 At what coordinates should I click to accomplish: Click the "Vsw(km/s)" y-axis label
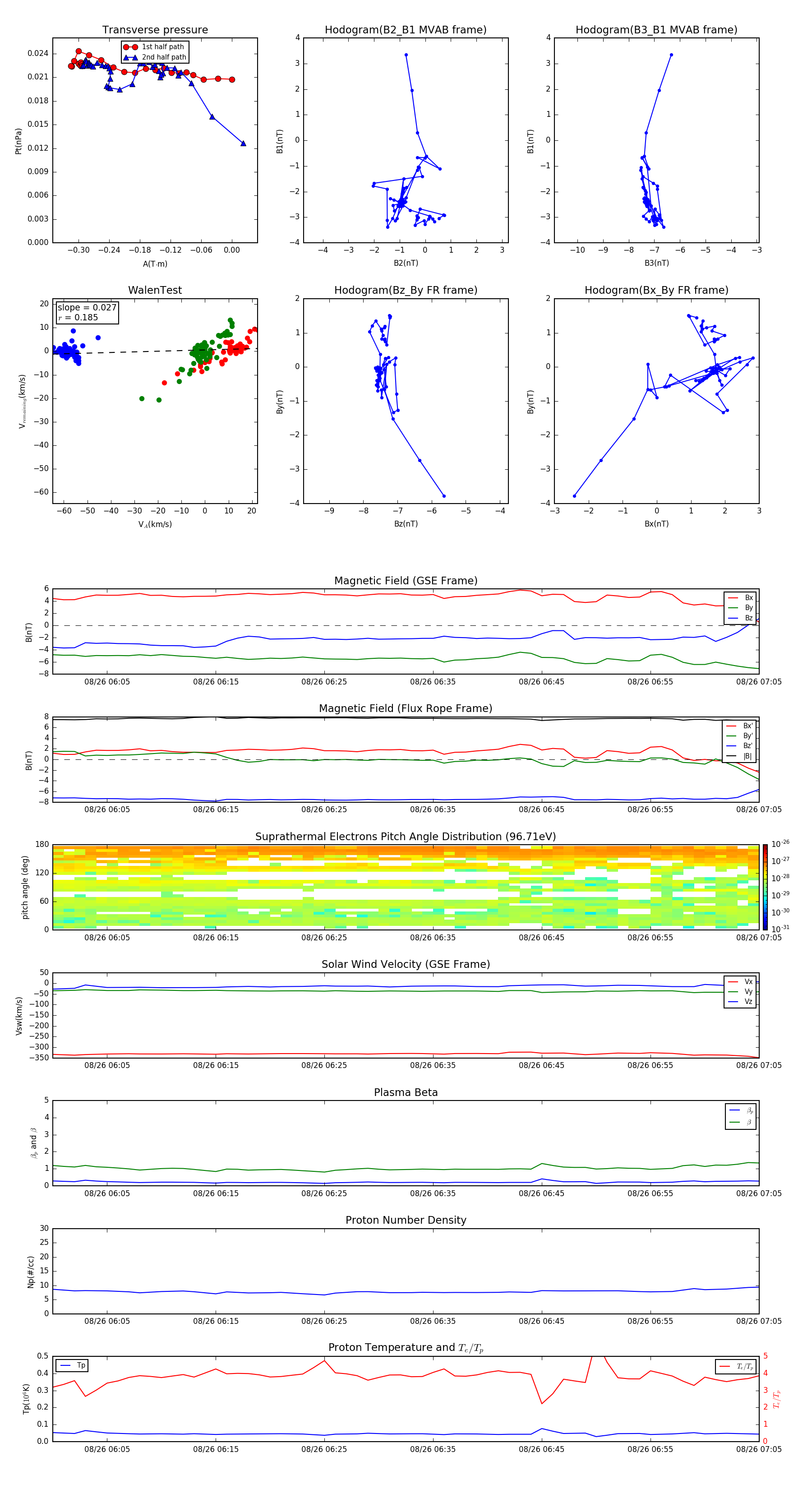(x=19, y=1016)
